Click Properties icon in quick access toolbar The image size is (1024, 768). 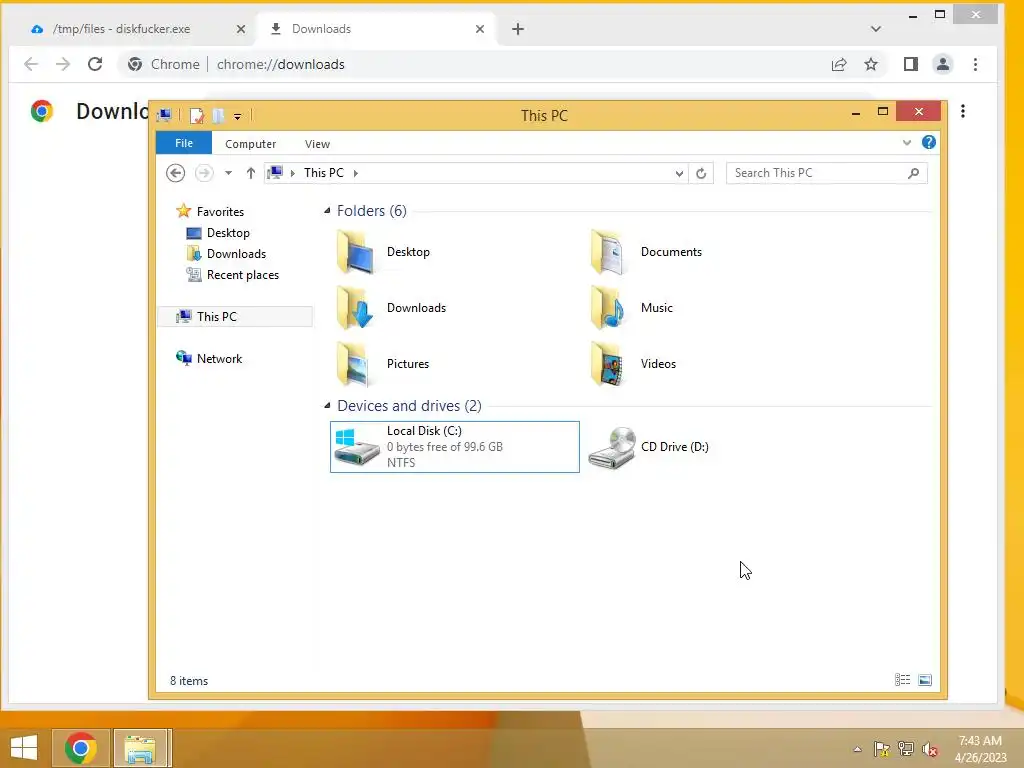click(x=197, y=116)
